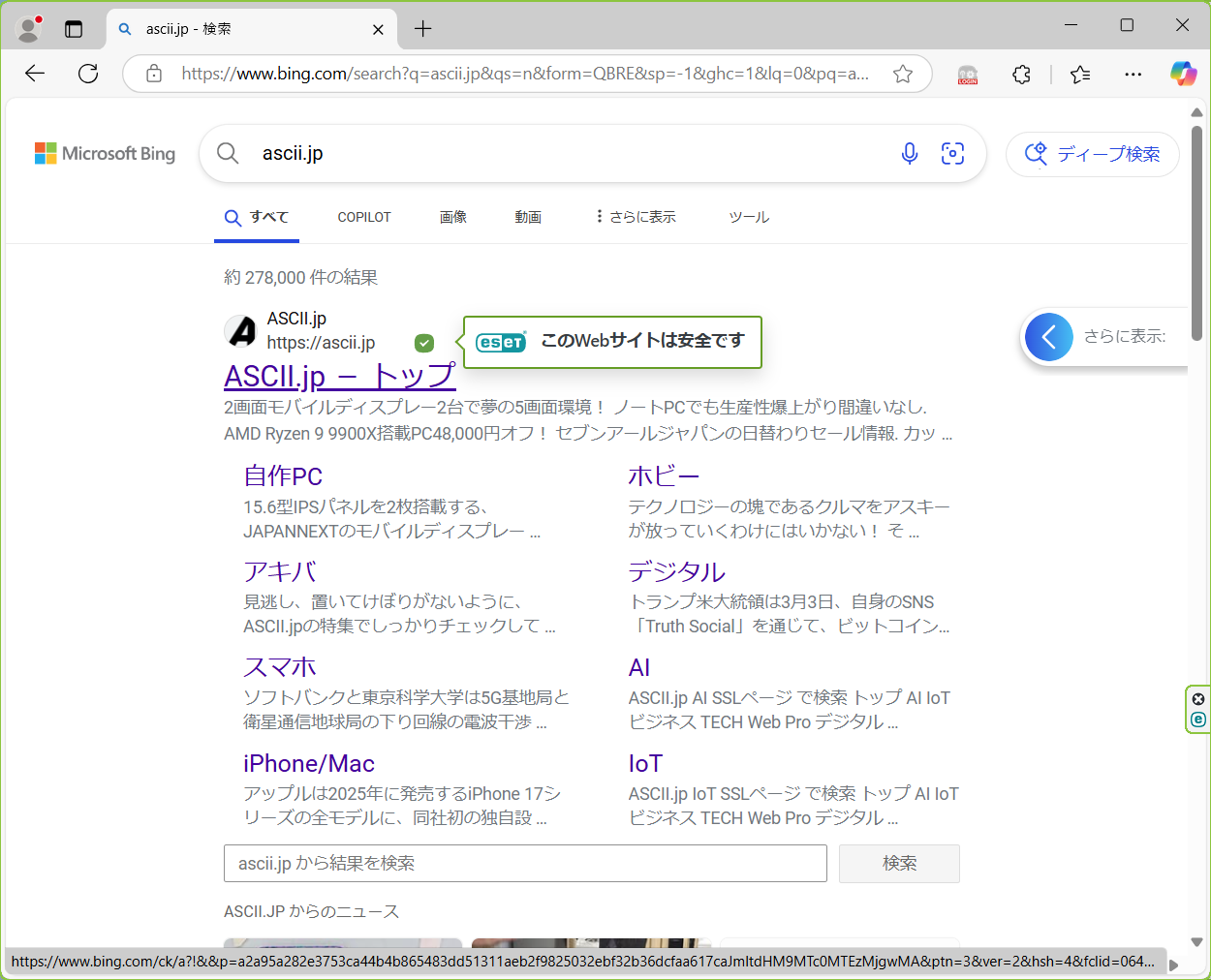Expand the さらに表示 side panel arrow

click(x=1048, y=337)
